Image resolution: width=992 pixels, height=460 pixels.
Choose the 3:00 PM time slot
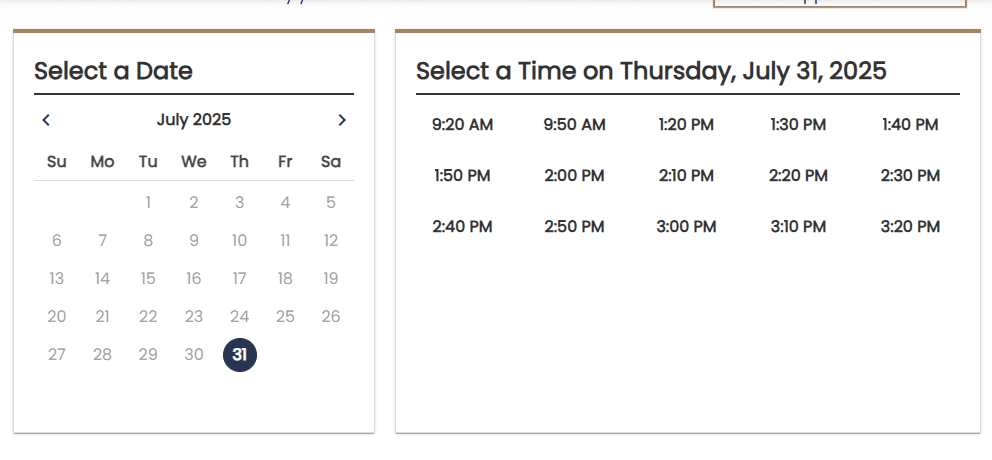[686, 227]
